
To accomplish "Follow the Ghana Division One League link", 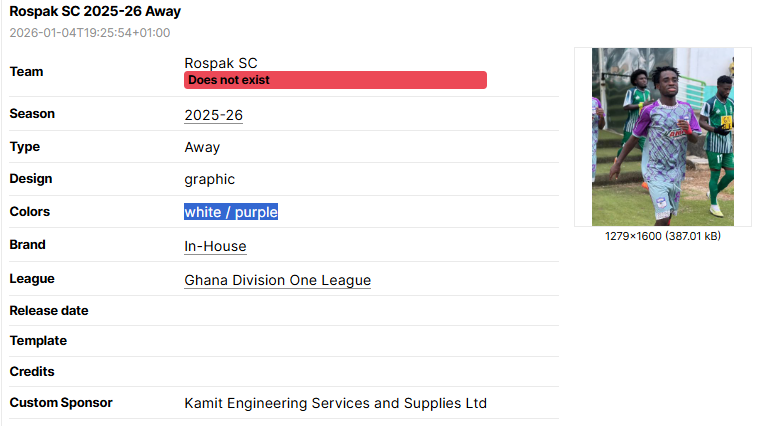I will click(x=277, y=280).
